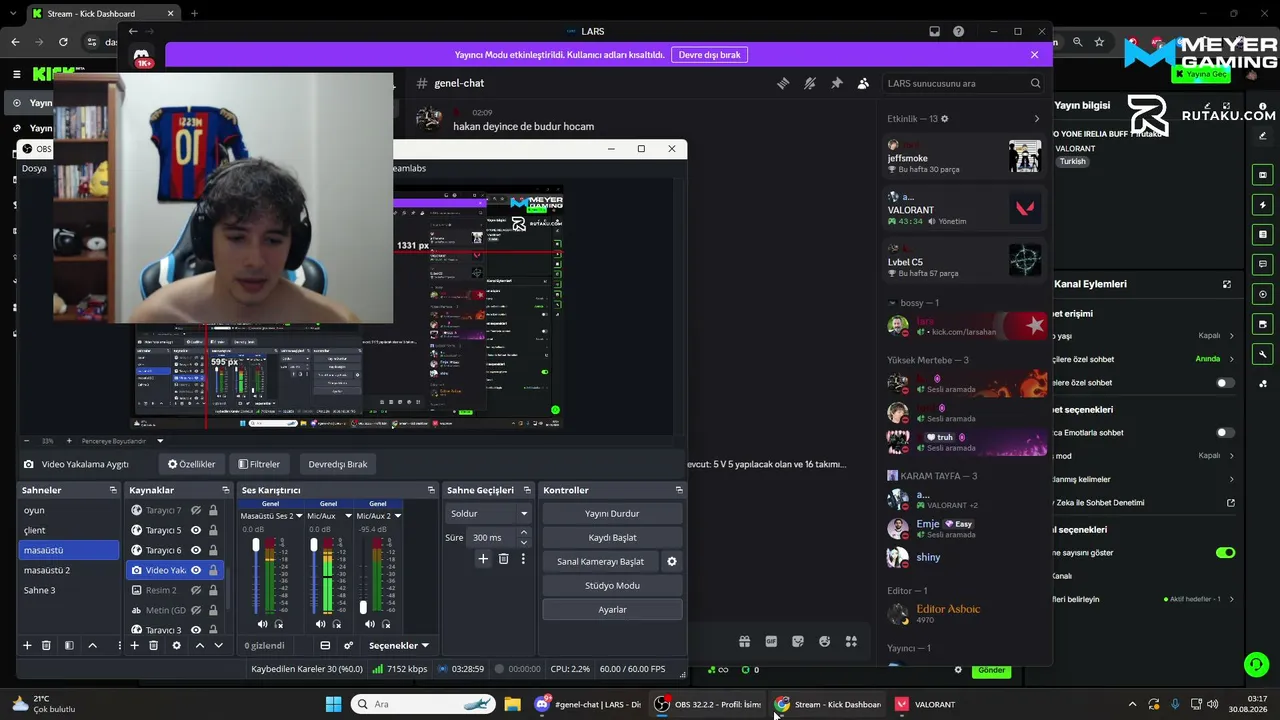
Task: Open pinned messages in Discord
Action: (x=837, y=83)
